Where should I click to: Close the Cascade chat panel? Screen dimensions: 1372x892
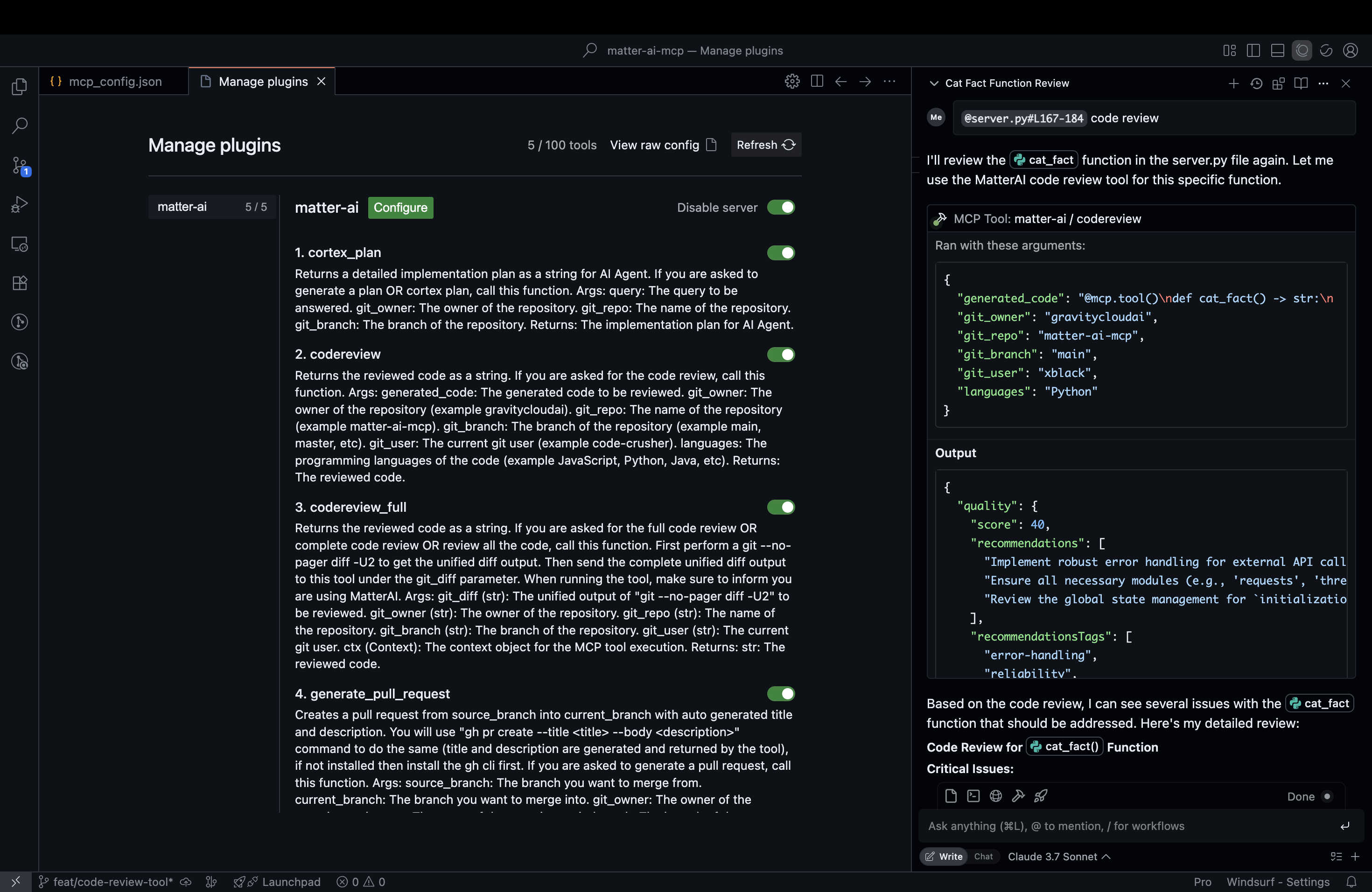[x=1346, y=84]
